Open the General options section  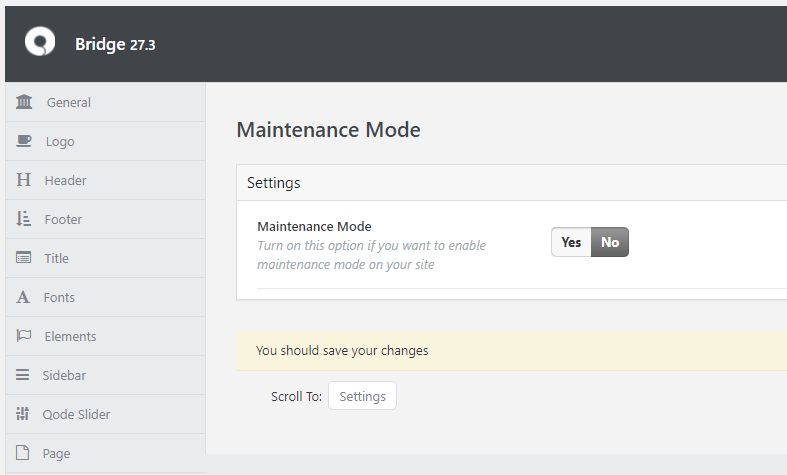pyautogui.click(x=105, y=102)
